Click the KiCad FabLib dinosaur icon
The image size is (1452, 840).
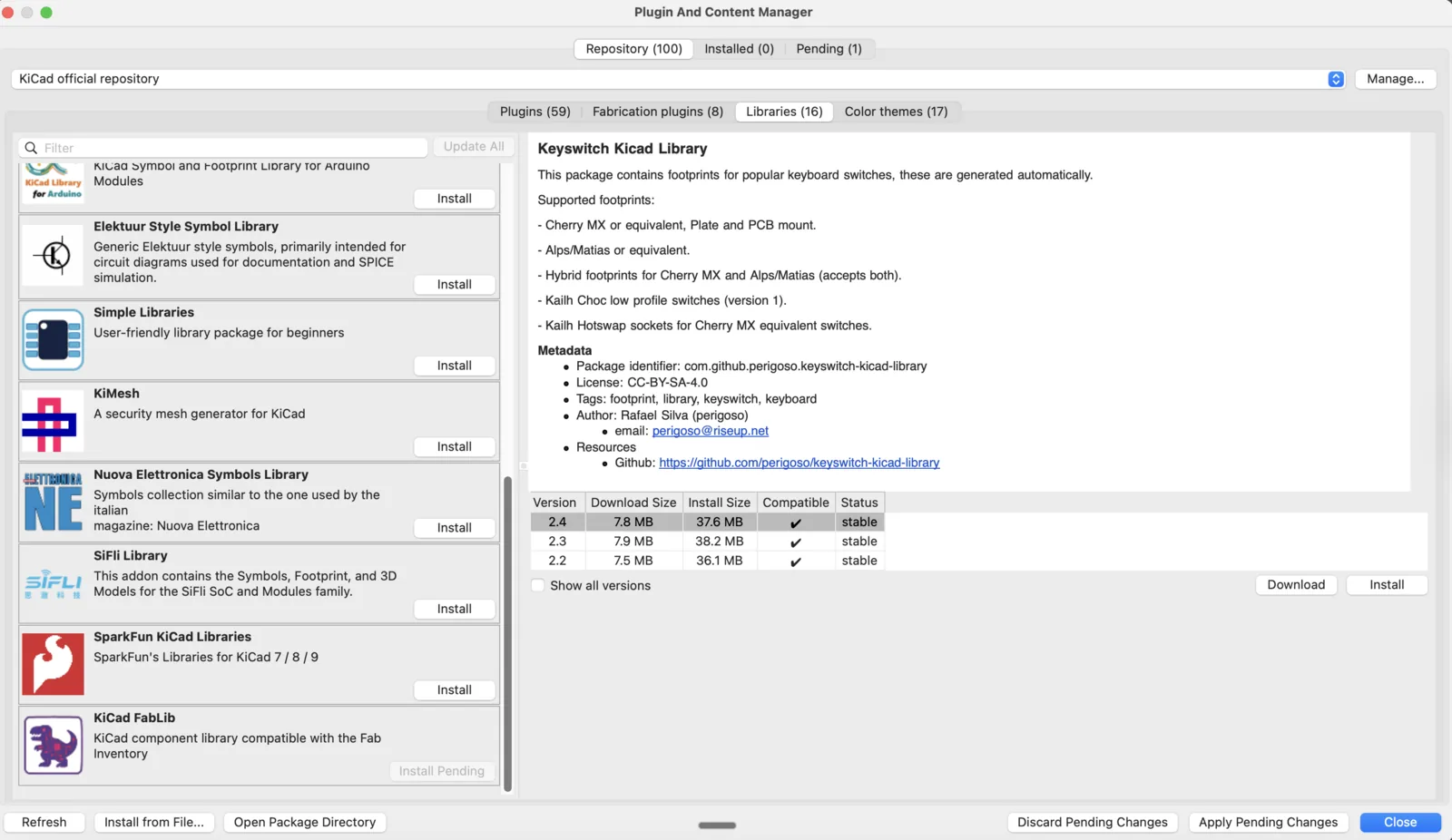[53, 745]
